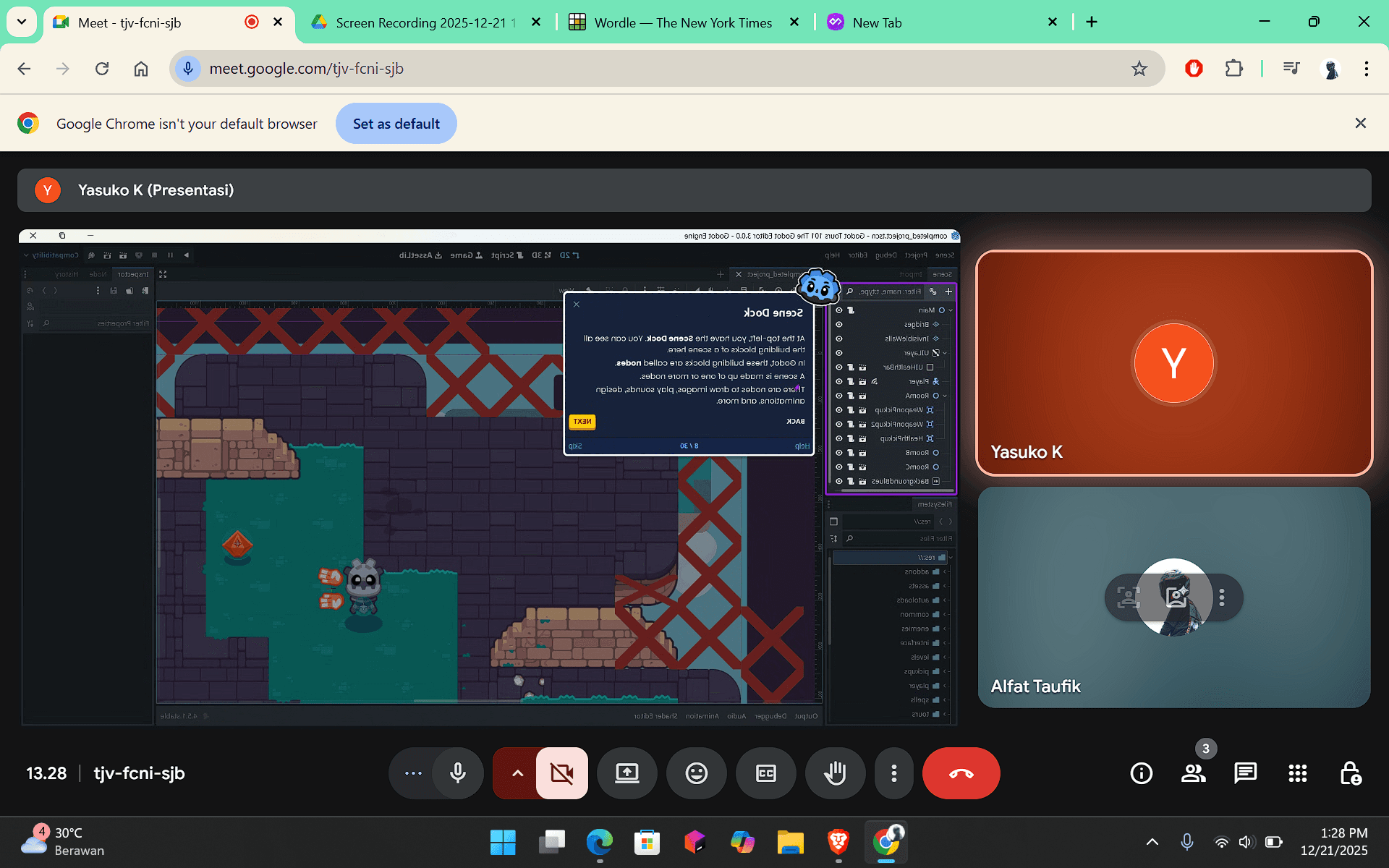Click the present screen icon
The width and height of the screenshot is (1389, 868).
click(626, 773)
